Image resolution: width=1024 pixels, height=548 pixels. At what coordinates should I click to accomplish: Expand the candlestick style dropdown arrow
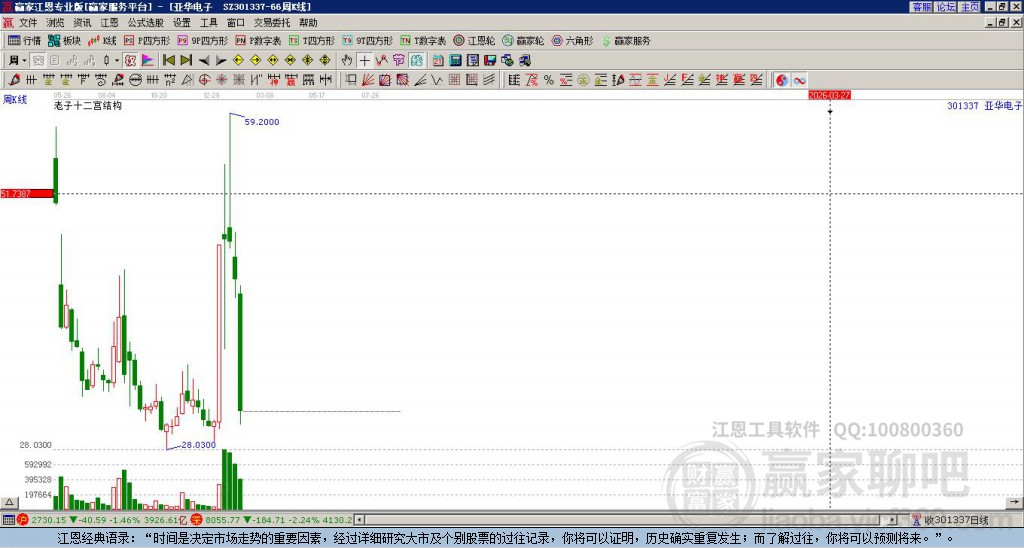[117, 61]
